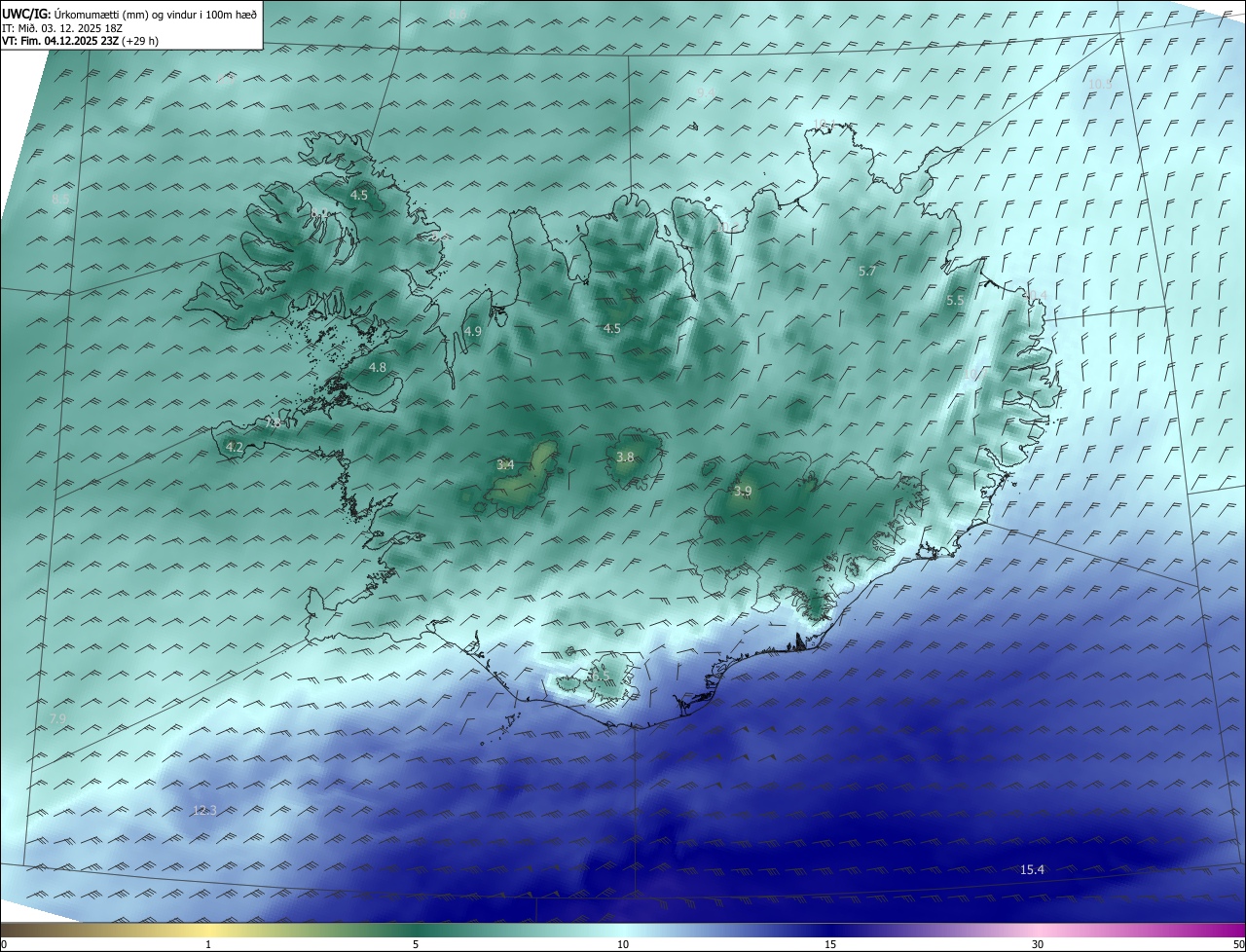Click the 10.3 value in the northeast corner
Viewport: 1246px width, 952px height.
tap(1100, 84)
